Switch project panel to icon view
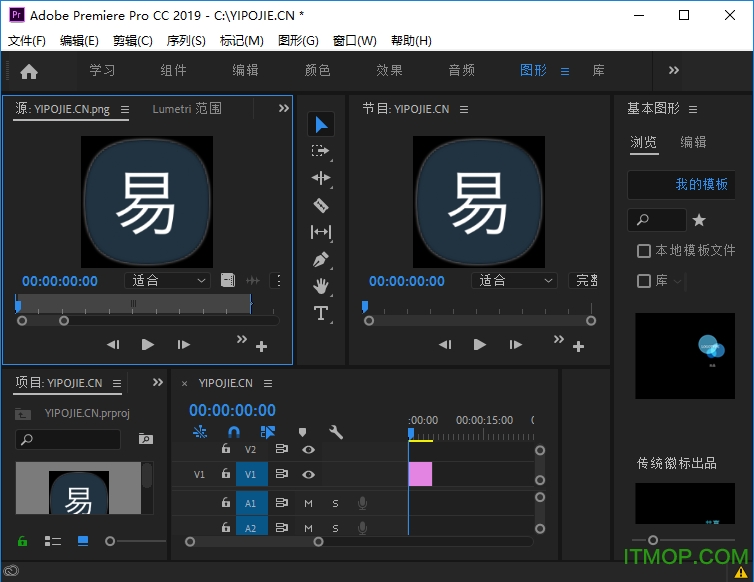The image size is (754, 582). [x=83, y=541]
